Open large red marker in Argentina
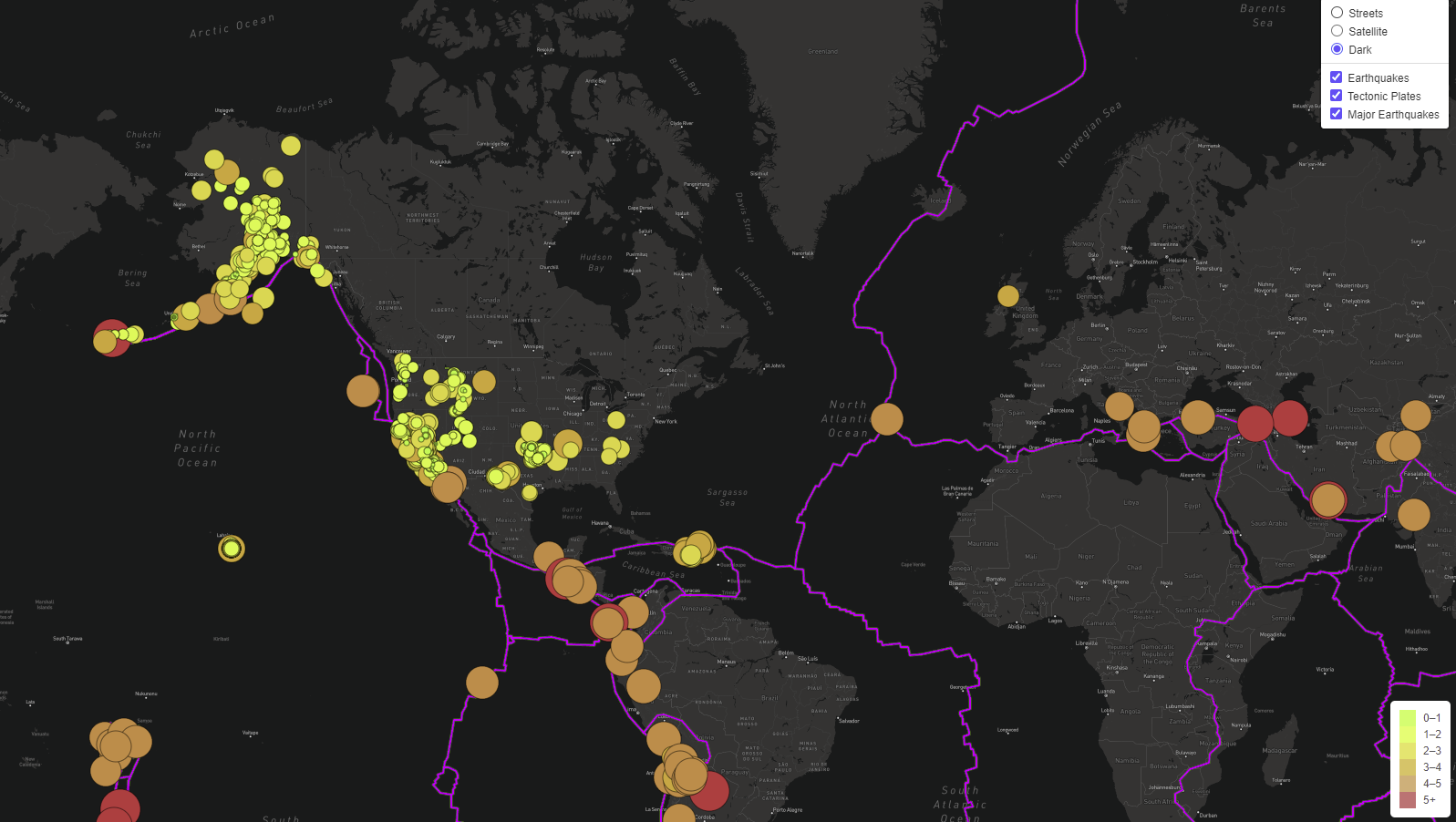 coord(709,791)
